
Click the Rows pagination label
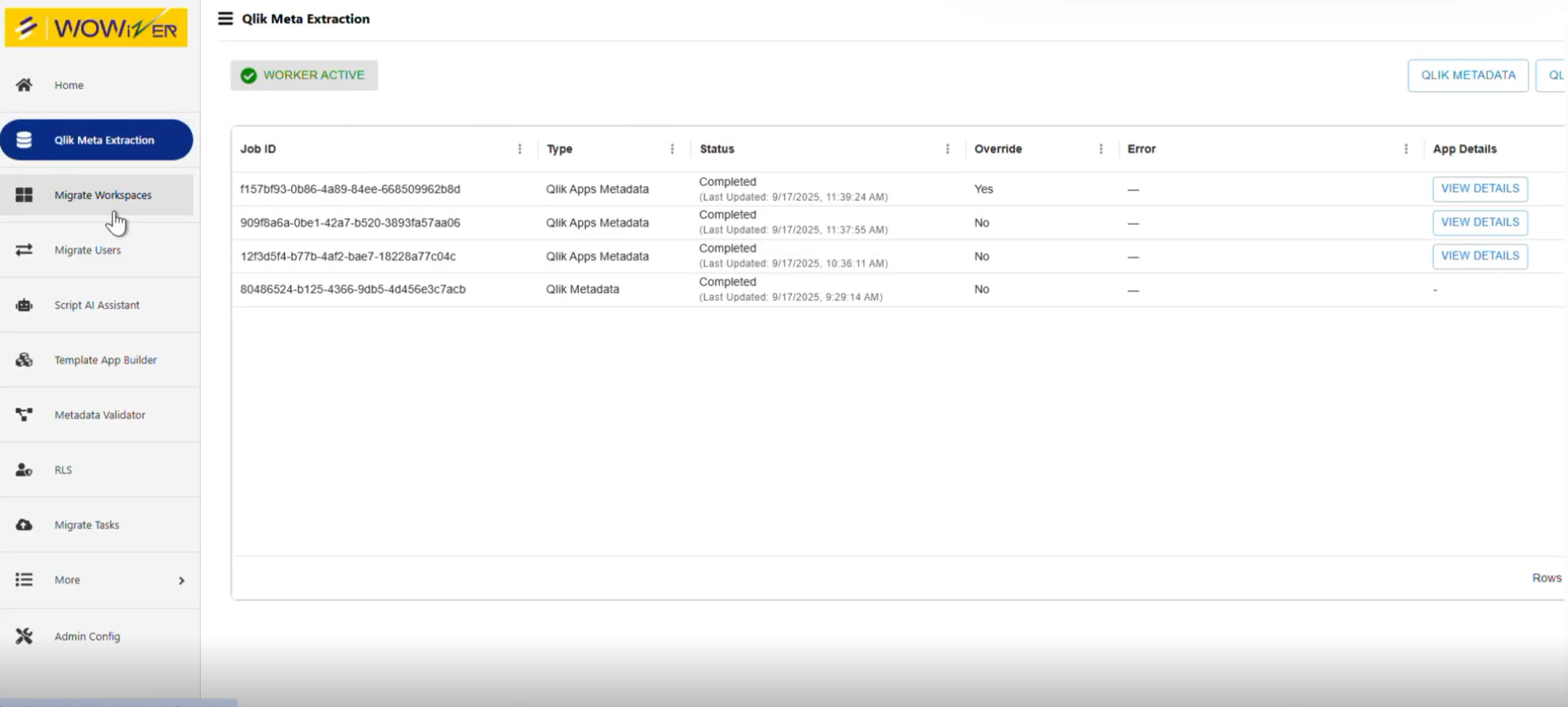(1547, 578)
